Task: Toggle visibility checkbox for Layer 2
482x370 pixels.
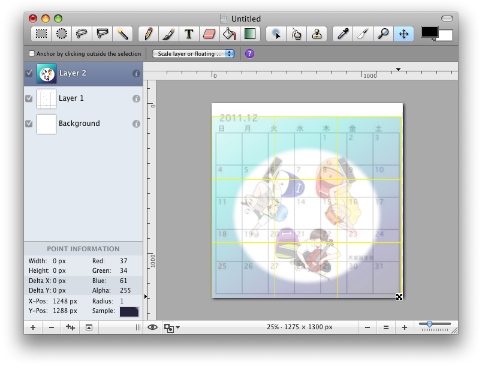Action: click(x=29, y=73)
